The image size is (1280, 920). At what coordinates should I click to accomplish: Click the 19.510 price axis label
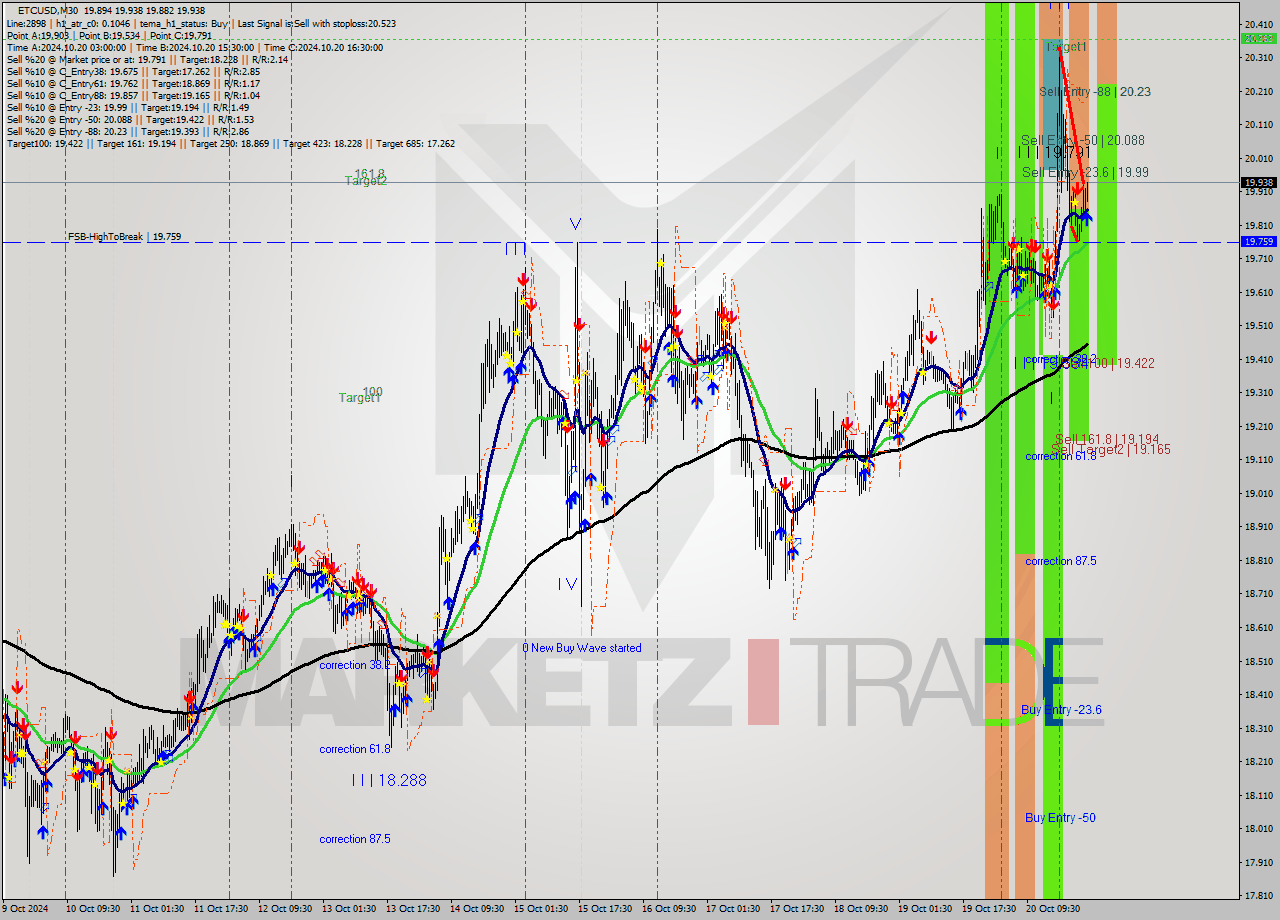1258,326
